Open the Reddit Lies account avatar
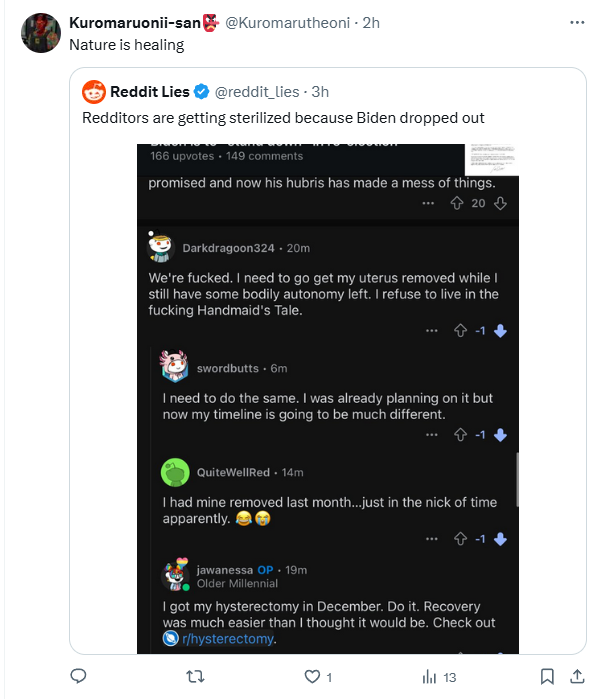 [x=94, y=92]
